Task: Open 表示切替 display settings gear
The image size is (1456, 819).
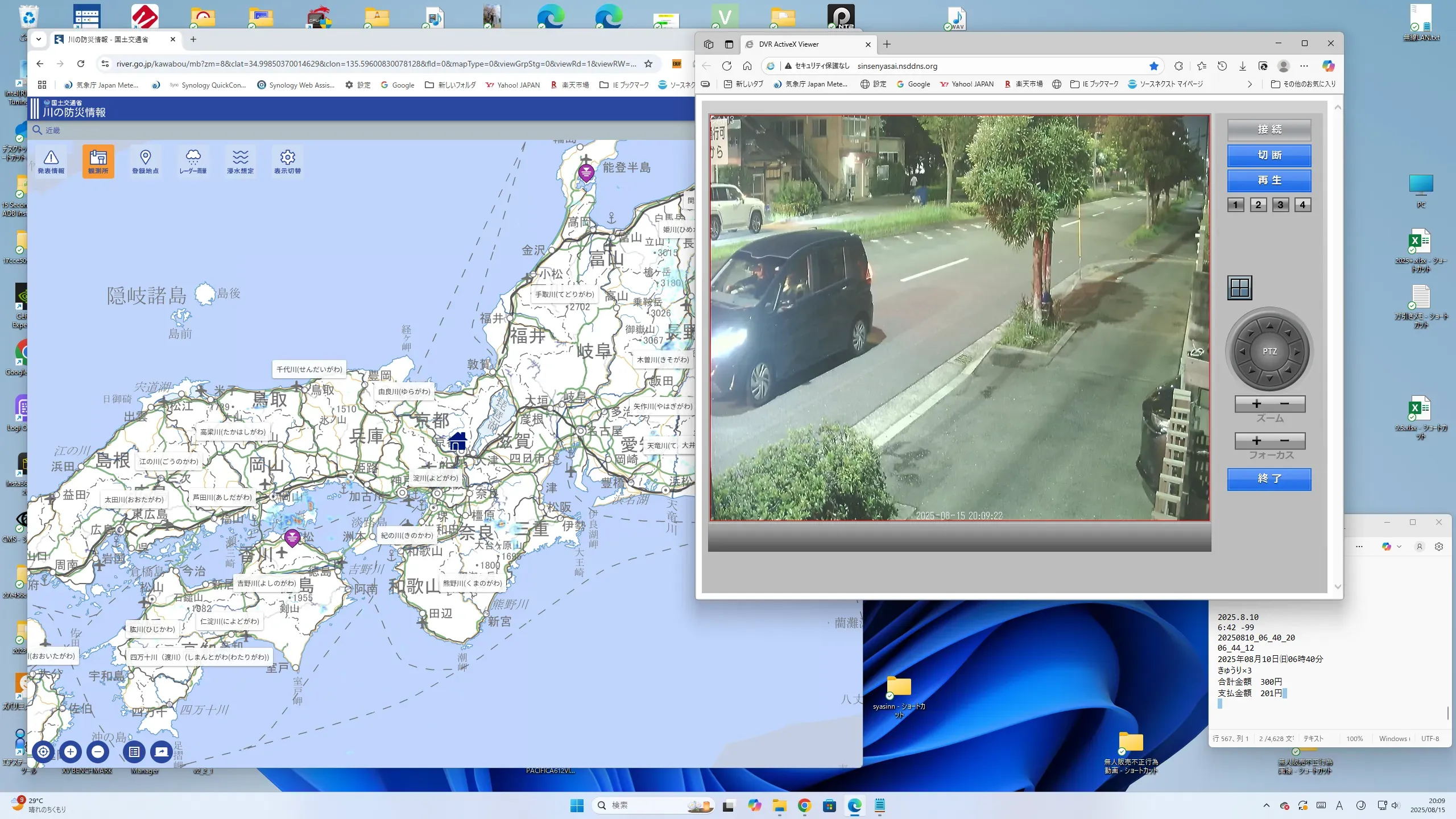Action: (x=287, y=162)
